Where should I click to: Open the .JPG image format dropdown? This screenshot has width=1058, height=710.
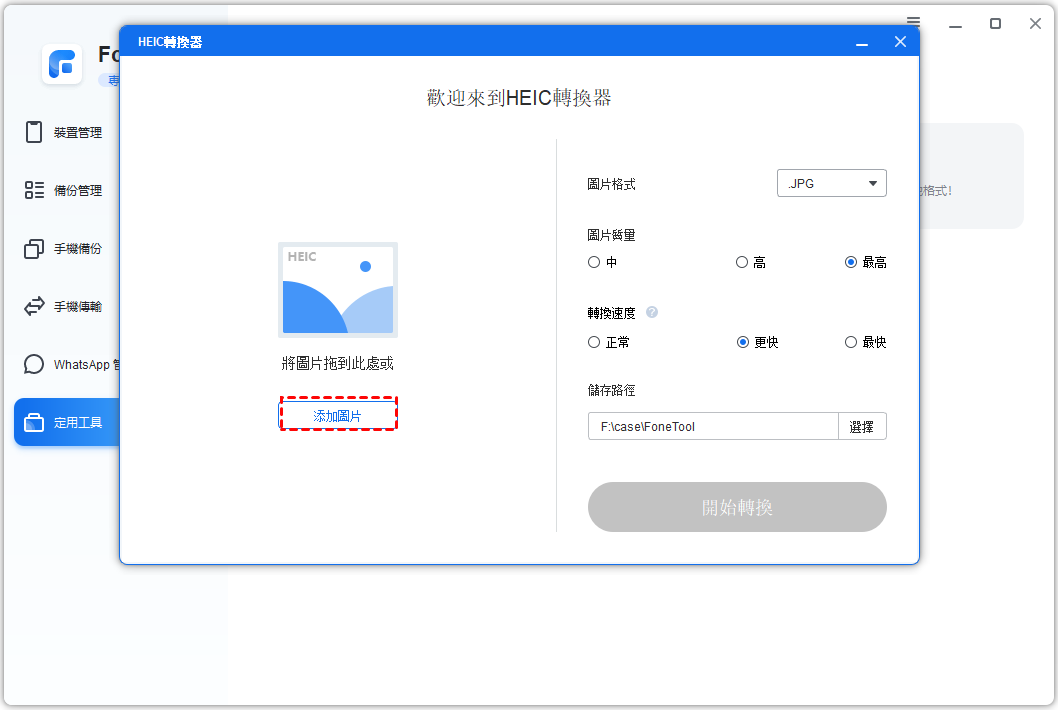(831, 183)
